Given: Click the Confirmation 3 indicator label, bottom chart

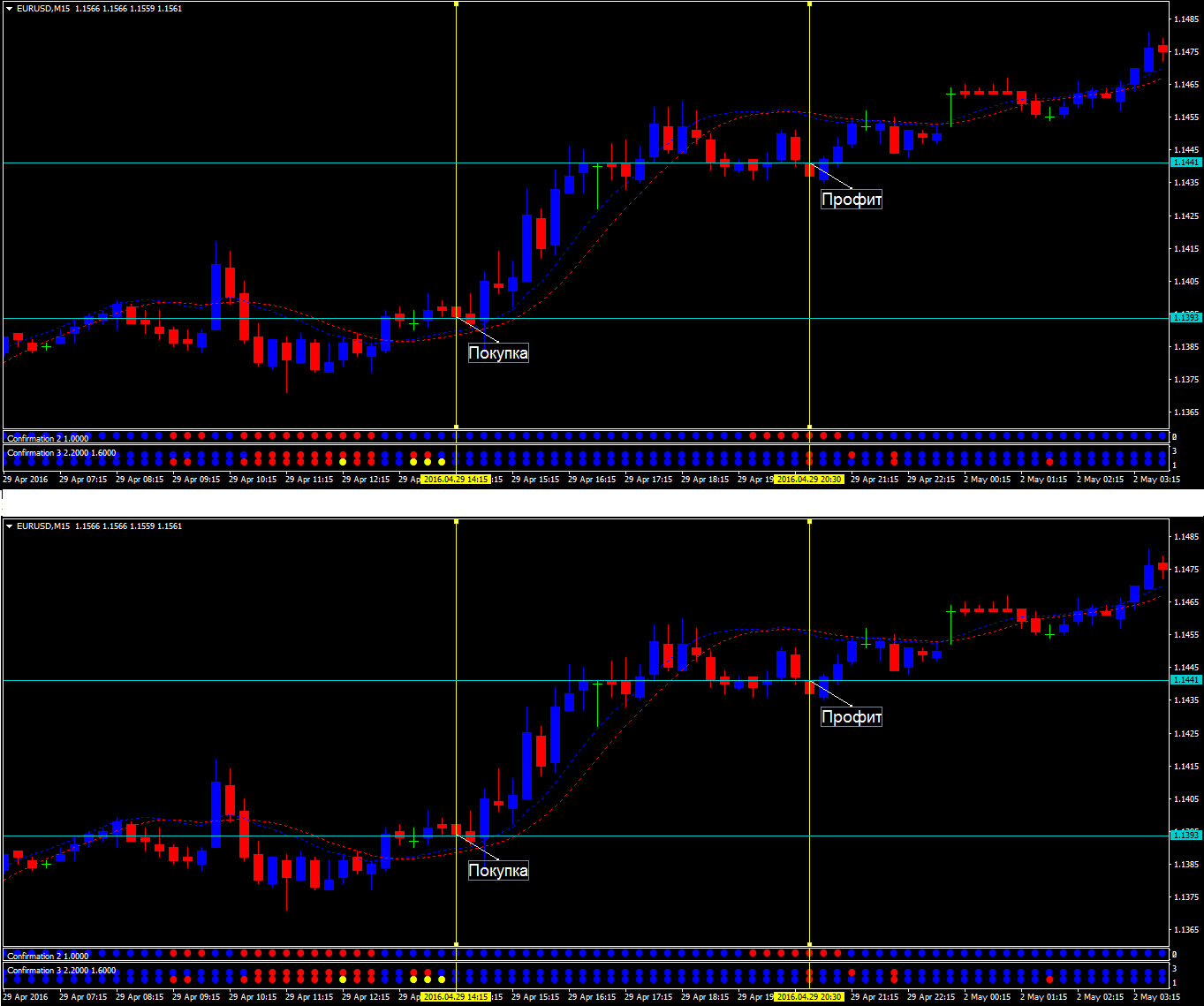Looking at the screenshot, I should point(61,971).
